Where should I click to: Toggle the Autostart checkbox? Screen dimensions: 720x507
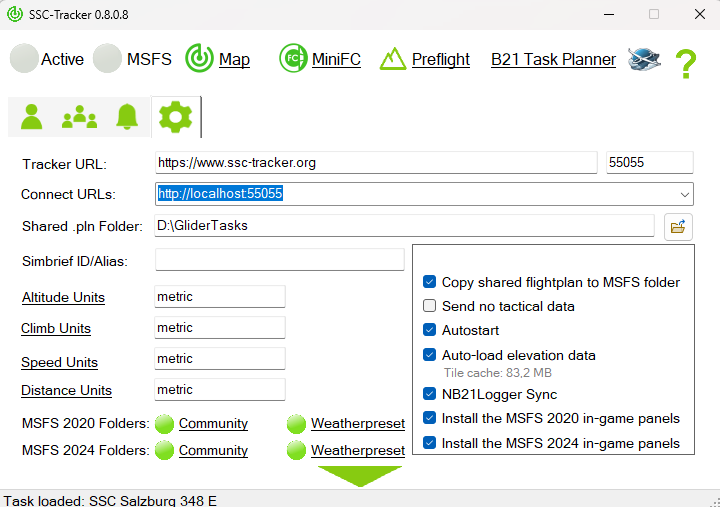(429, 330)
